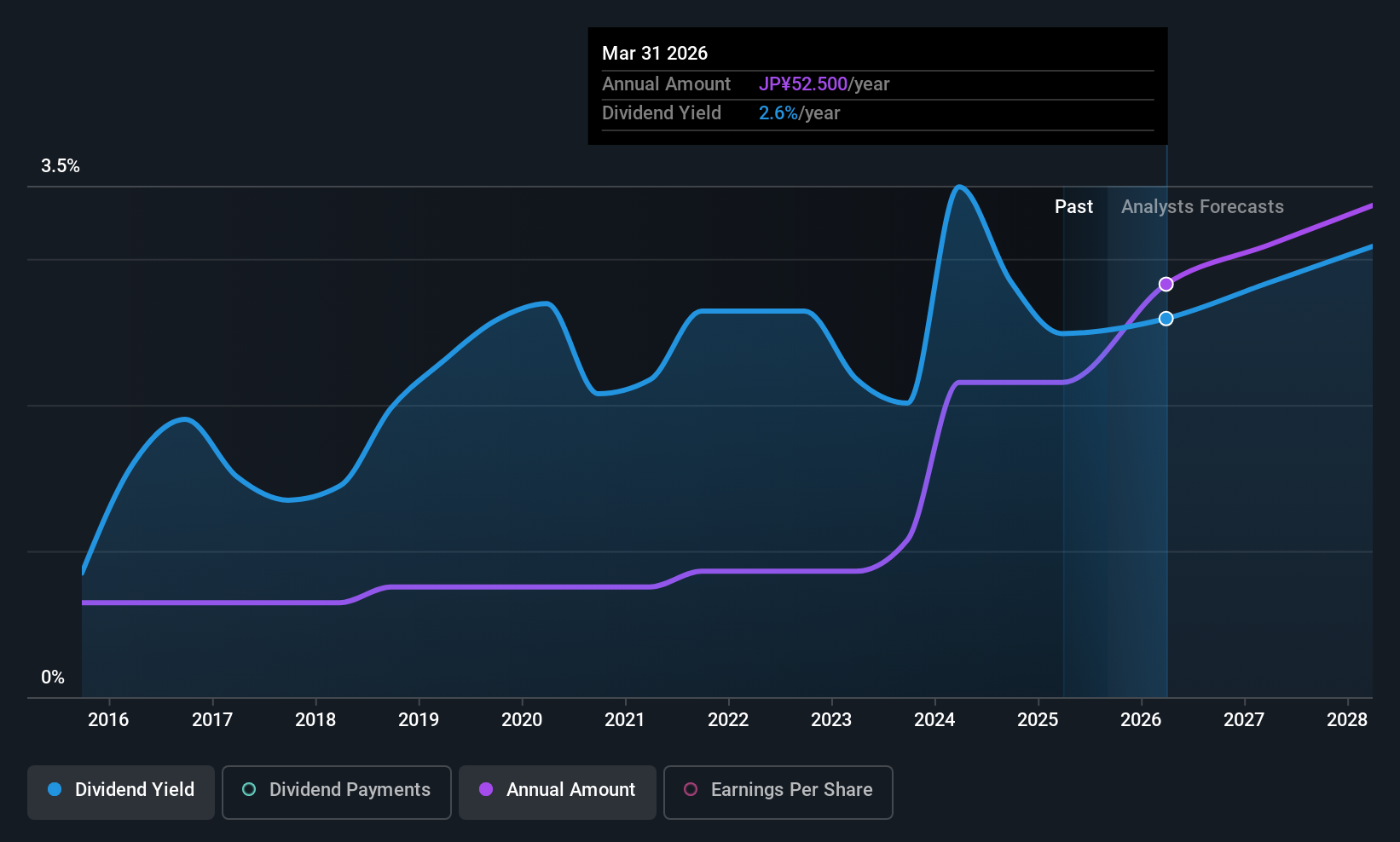Toggle the Dividend Yield legend button
This screenshot has height=842, width=1400.
[x=121, y=793]
